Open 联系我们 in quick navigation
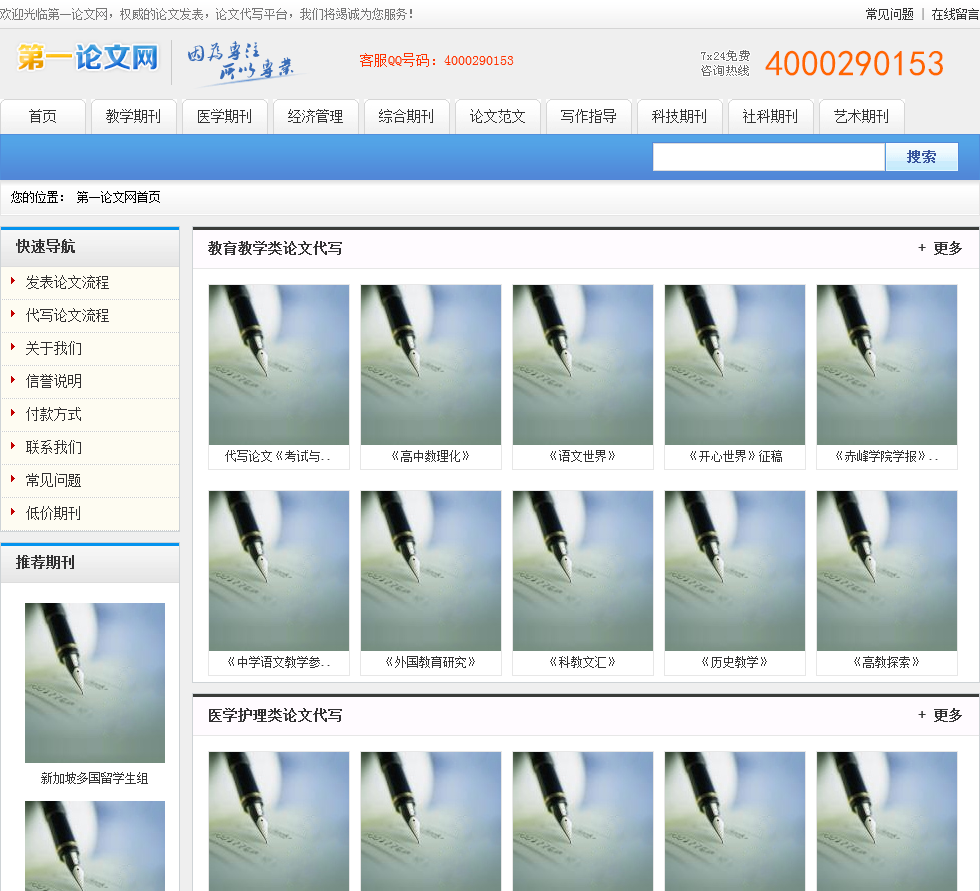The image size is (980, 891). (x=53, y=447)
